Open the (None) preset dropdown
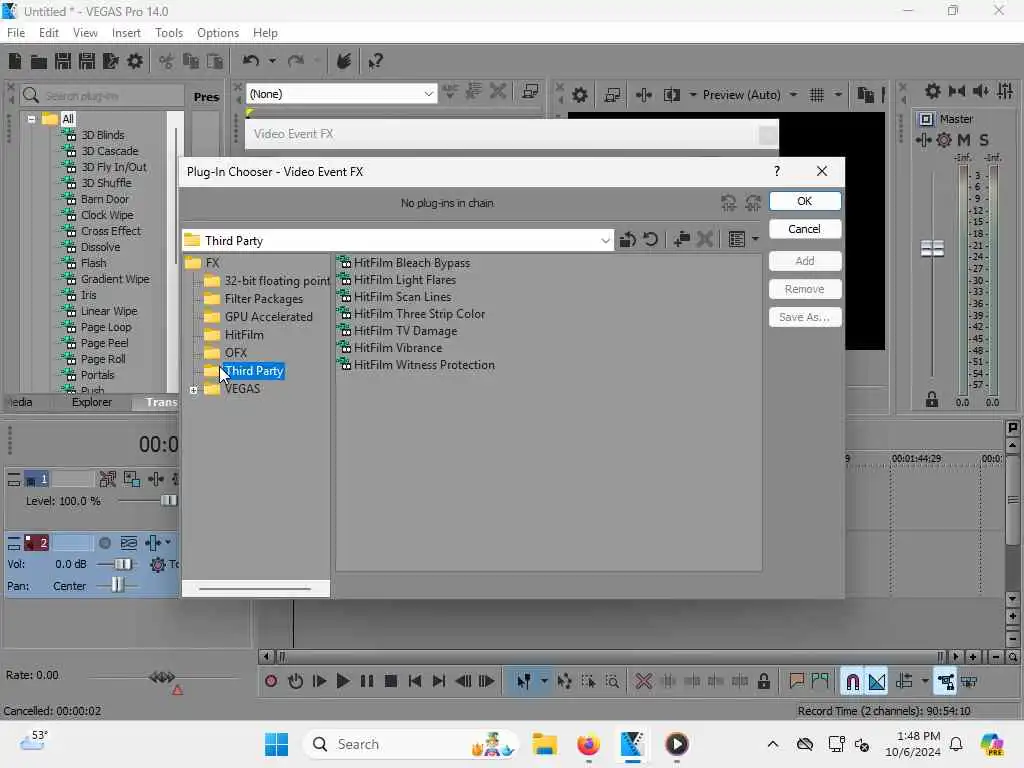The height and width of the screenshot is (768, 1024). (428, 94)
